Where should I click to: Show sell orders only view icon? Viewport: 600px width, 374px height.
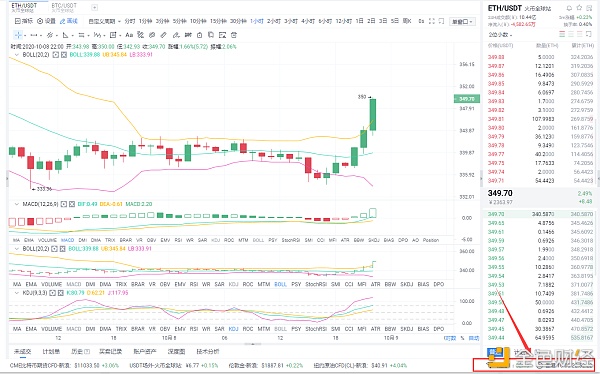(580, 34)
